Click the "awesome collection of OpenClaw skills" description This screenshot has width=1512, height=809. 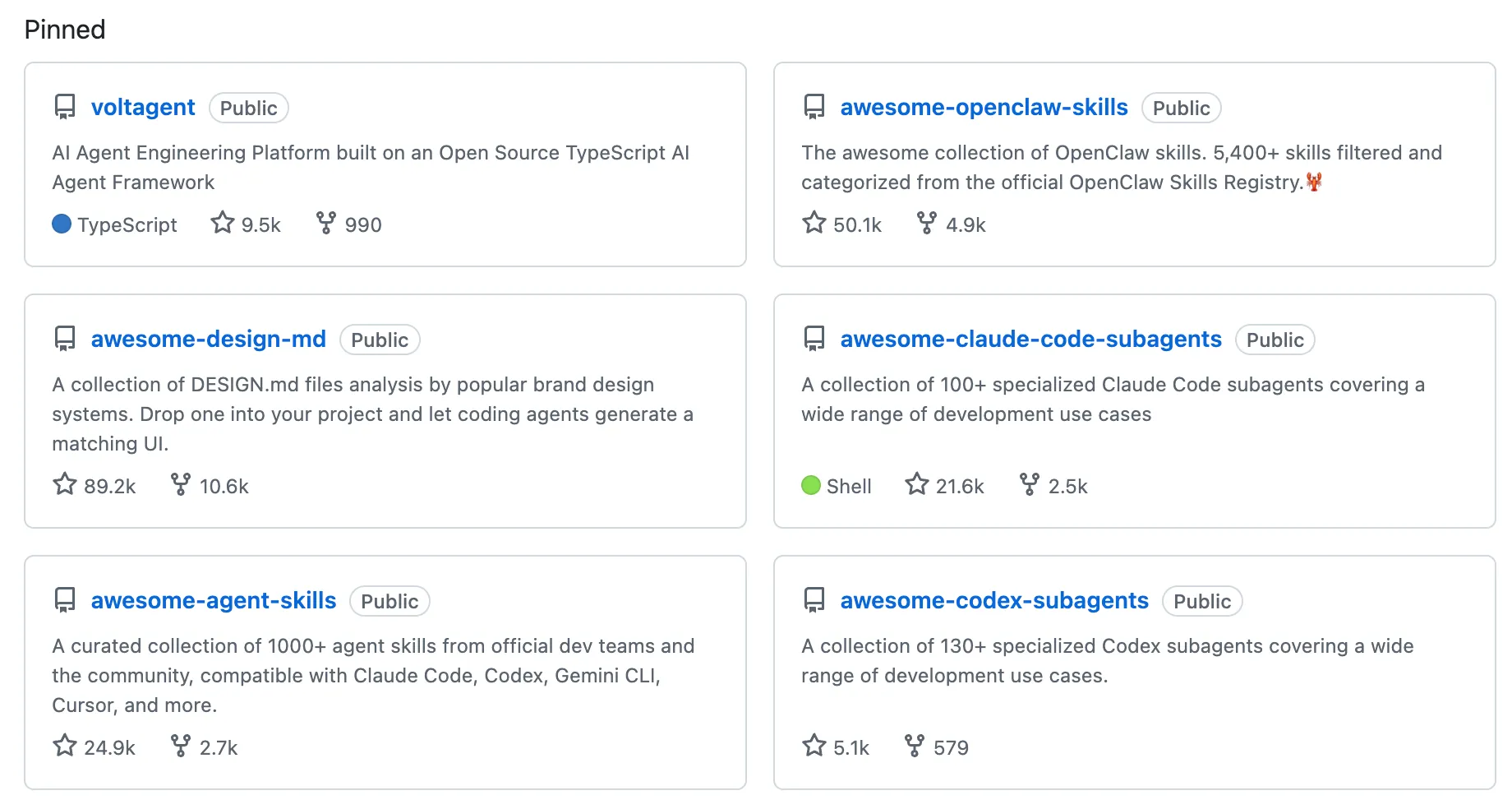coord(1122,168)
